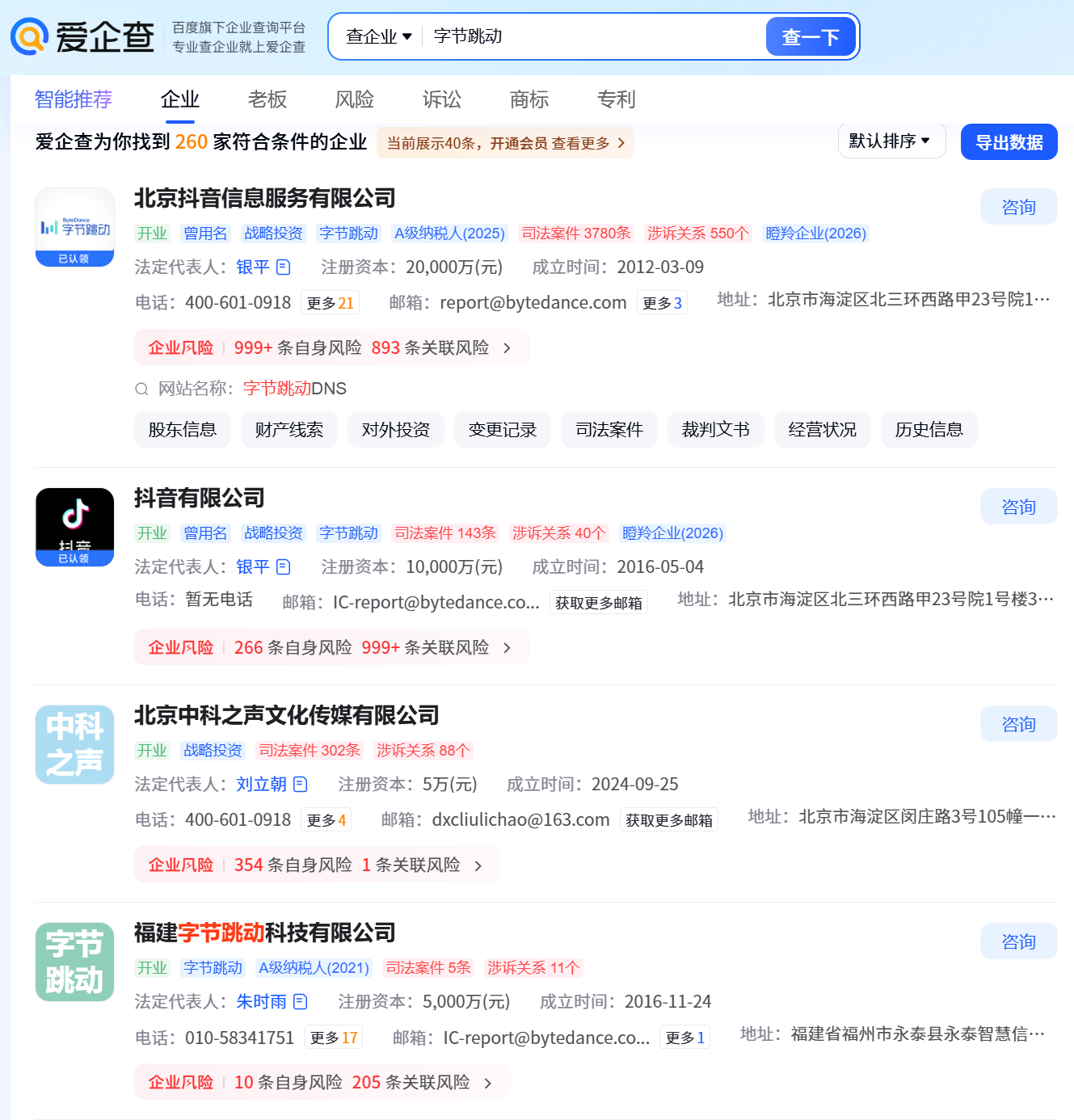This screenshot has width=1074, height=1120.
Task: Click the 导出数据 export button
Action: click(1009, 142)
